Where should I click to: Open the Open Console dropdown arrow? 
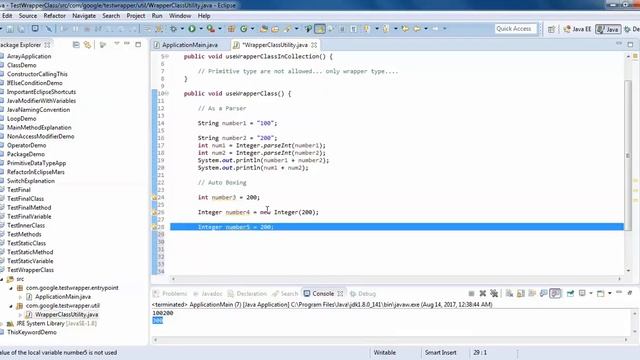(x=609, y=293)
